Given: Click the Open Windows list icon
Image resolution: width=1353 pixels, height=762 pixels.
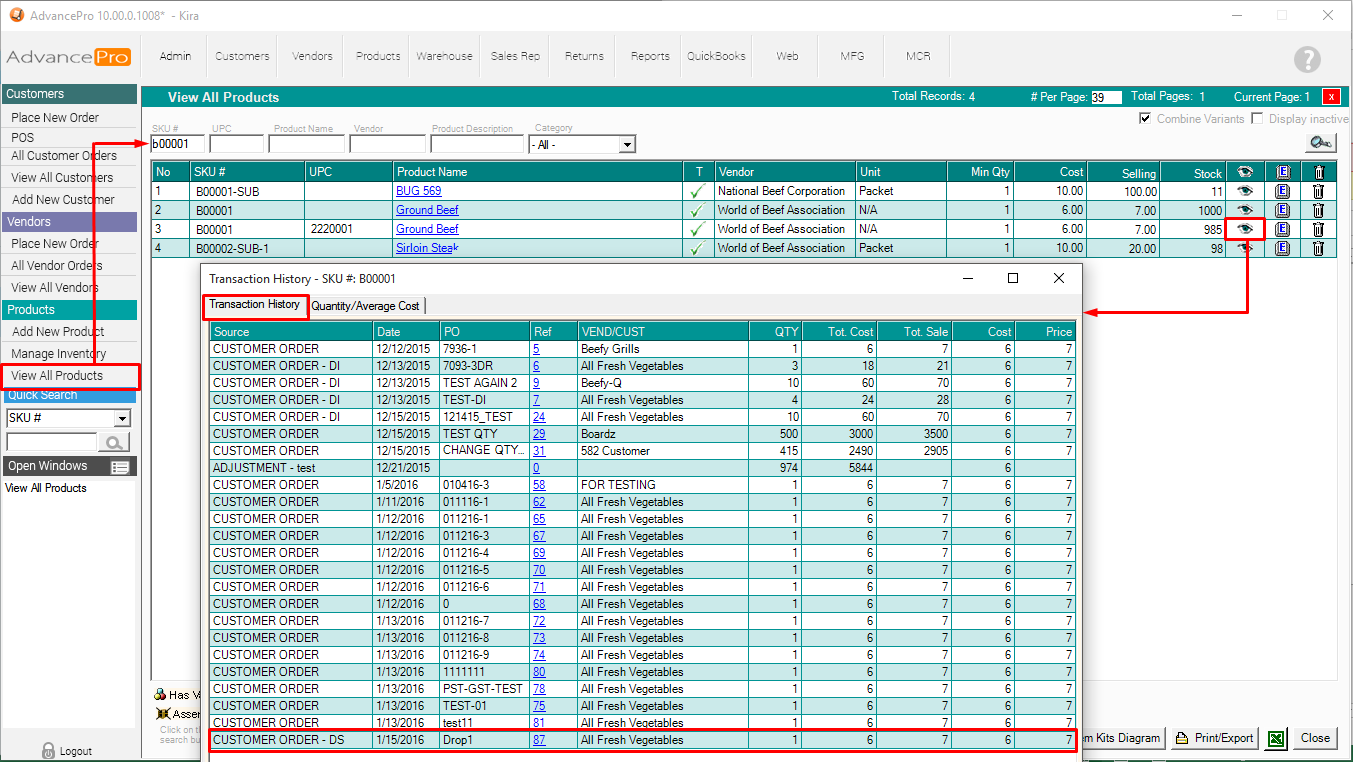Looking at the screenshot, I should point(120,467).
